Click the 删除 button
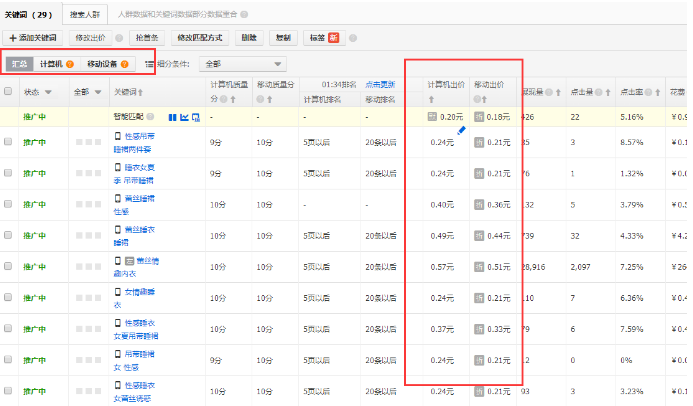This screenshot has height=406, width=693. (x=249, y=38)
